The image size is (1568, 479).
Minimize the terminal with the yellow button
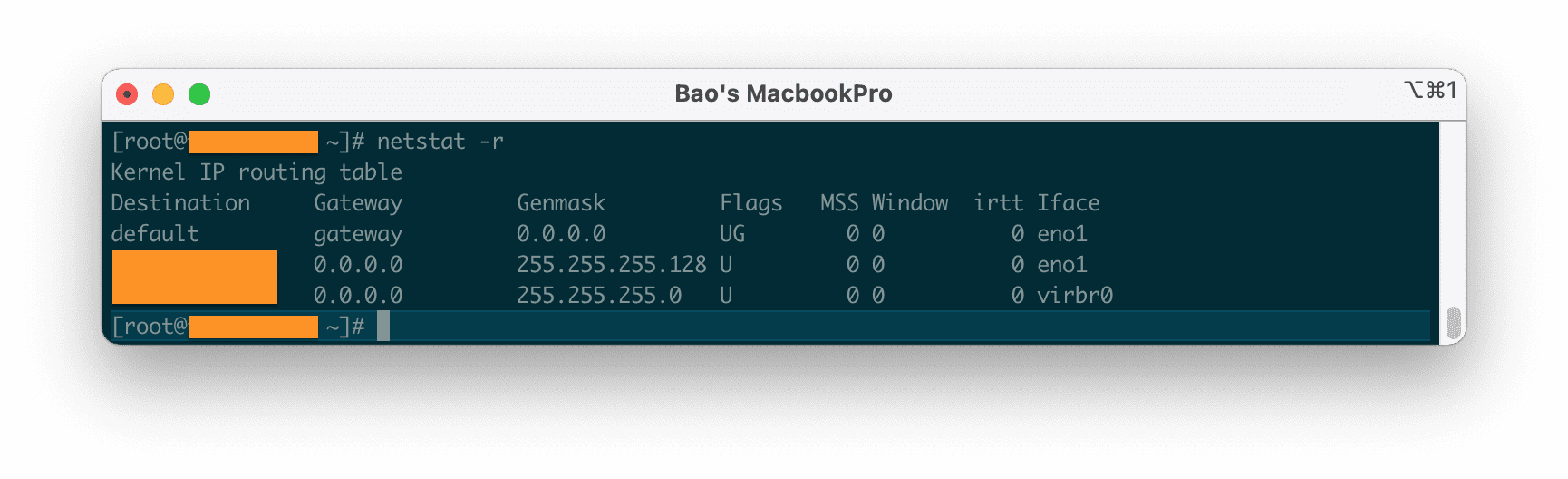tap(163, 94)
